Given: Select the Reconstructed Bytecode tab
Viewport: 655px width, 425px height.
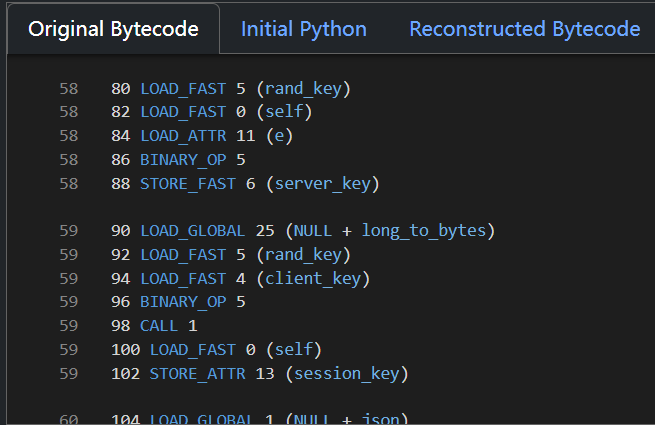Looking at the screenshot, I should click(x=524, y=29).
